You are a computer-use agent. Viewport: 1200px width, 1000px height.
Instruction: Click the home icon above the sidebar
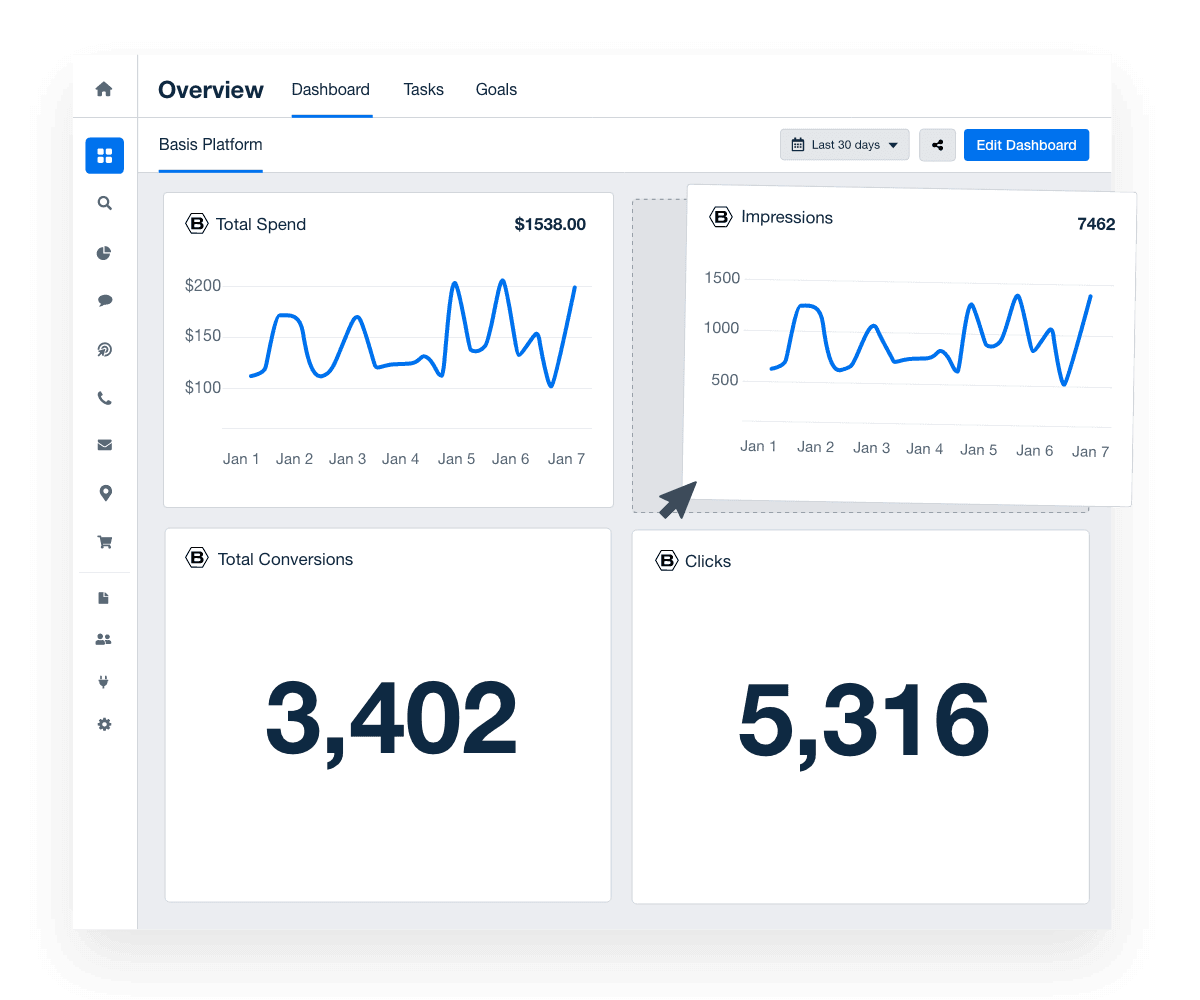click(104, 89)
